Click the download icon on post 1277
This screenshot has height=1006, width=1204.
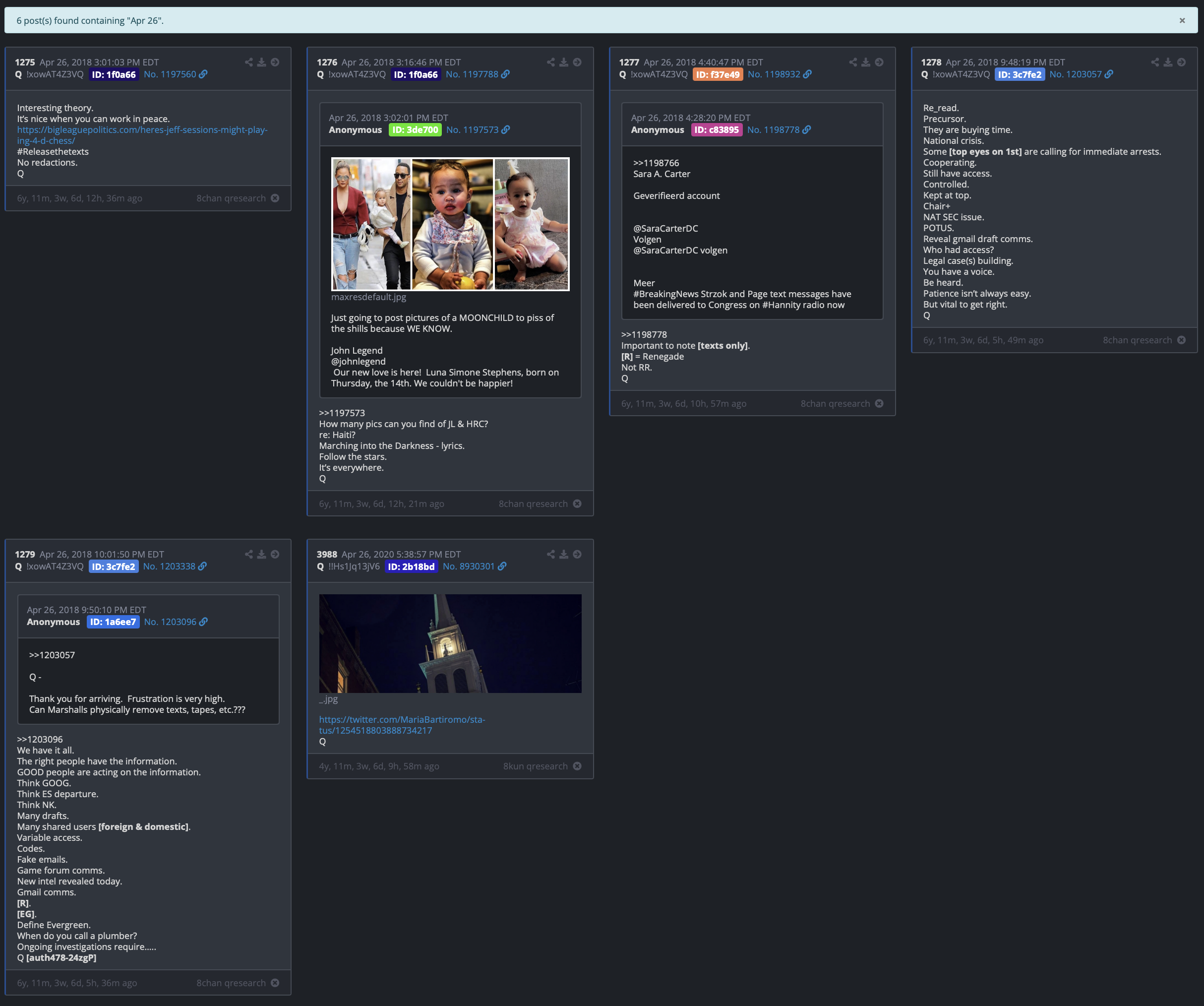[866, 62]
